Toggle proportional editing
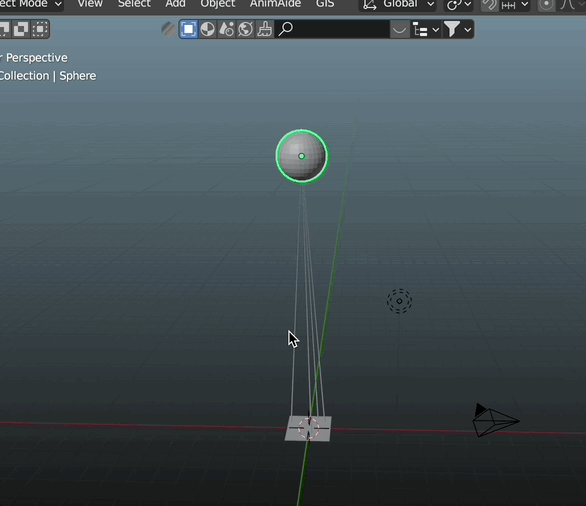 click(546, 4)
